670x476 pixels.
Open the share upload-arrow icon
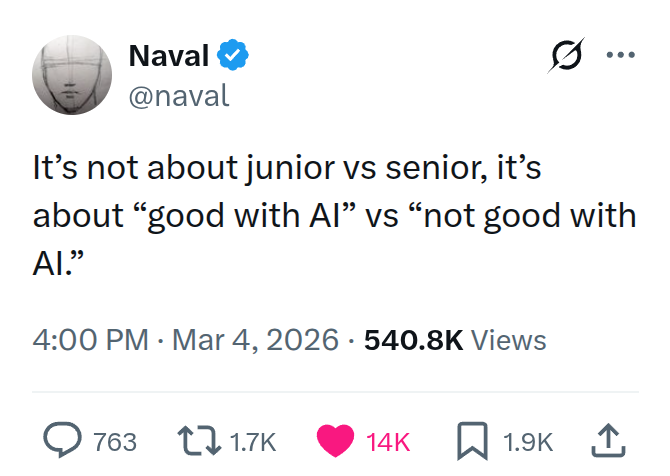pyautogui.click(x=608, y=440)
